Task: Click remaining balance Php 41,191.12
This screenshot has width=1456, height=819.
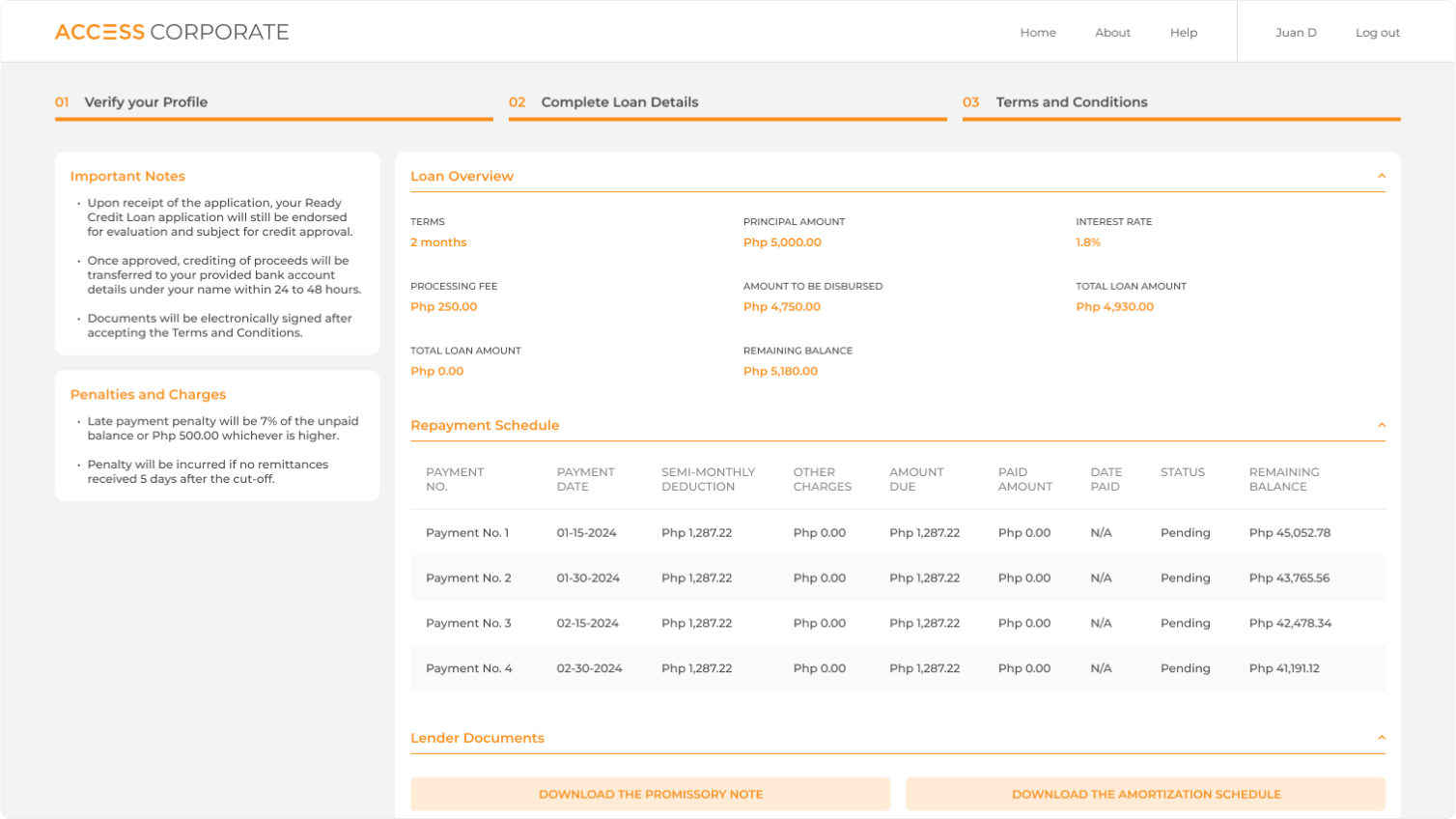Action: click(x=1284, y=668)
